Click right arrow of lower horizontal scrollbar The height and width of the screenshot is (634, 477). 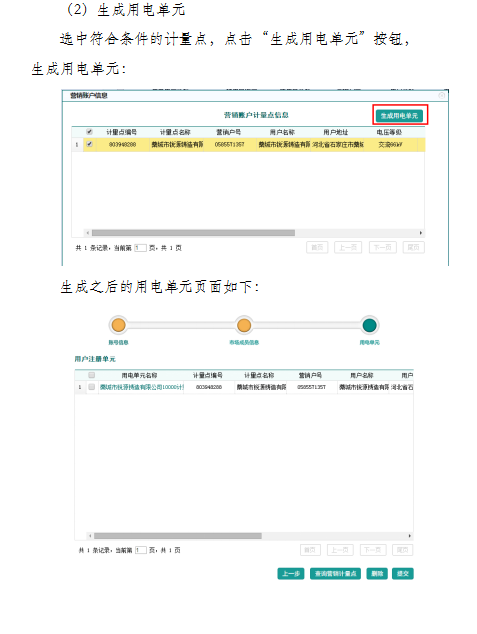click(409, 536)
